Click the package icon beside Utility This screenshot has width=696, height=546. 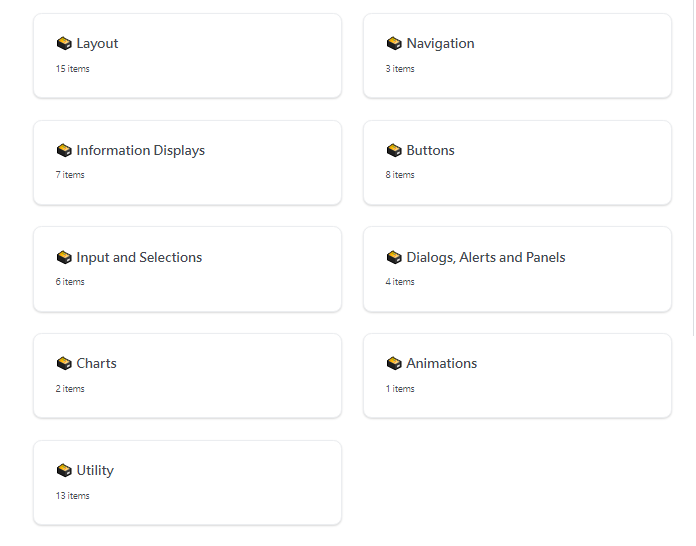64,471
